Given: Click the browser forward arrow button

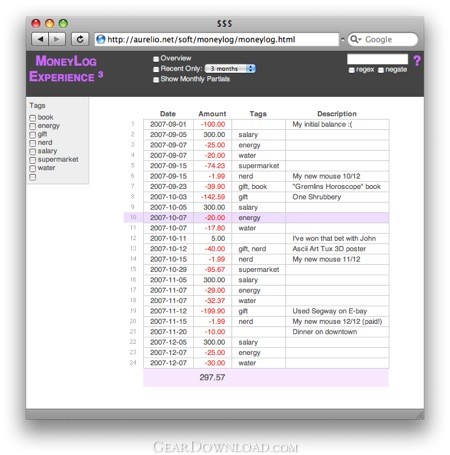Looking at the screenshot, I should point(57,39).
